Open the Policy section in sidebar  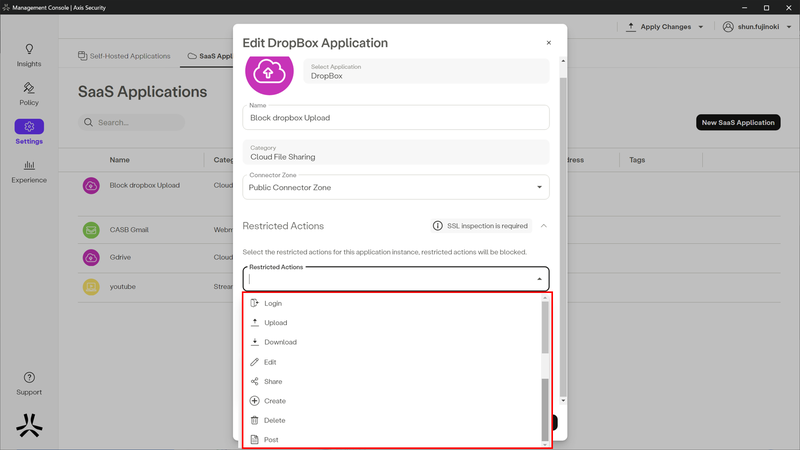29,94
